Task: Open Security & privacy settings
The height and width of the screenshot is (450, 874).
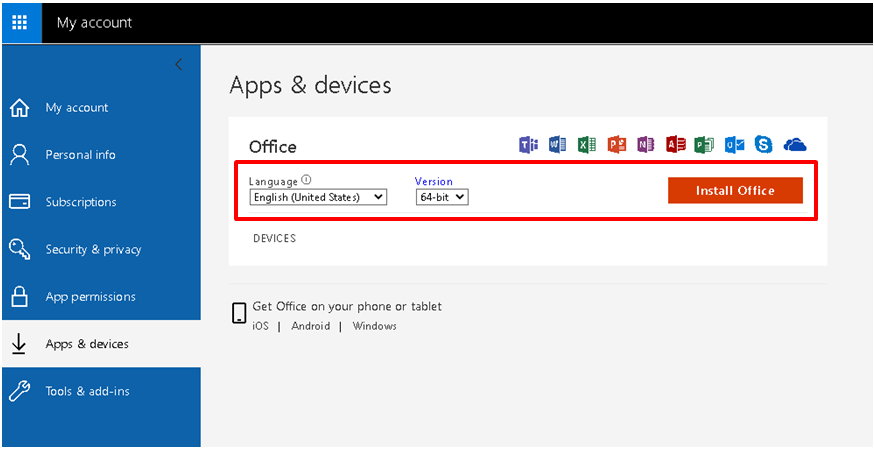Action: (x=93, y=249)
